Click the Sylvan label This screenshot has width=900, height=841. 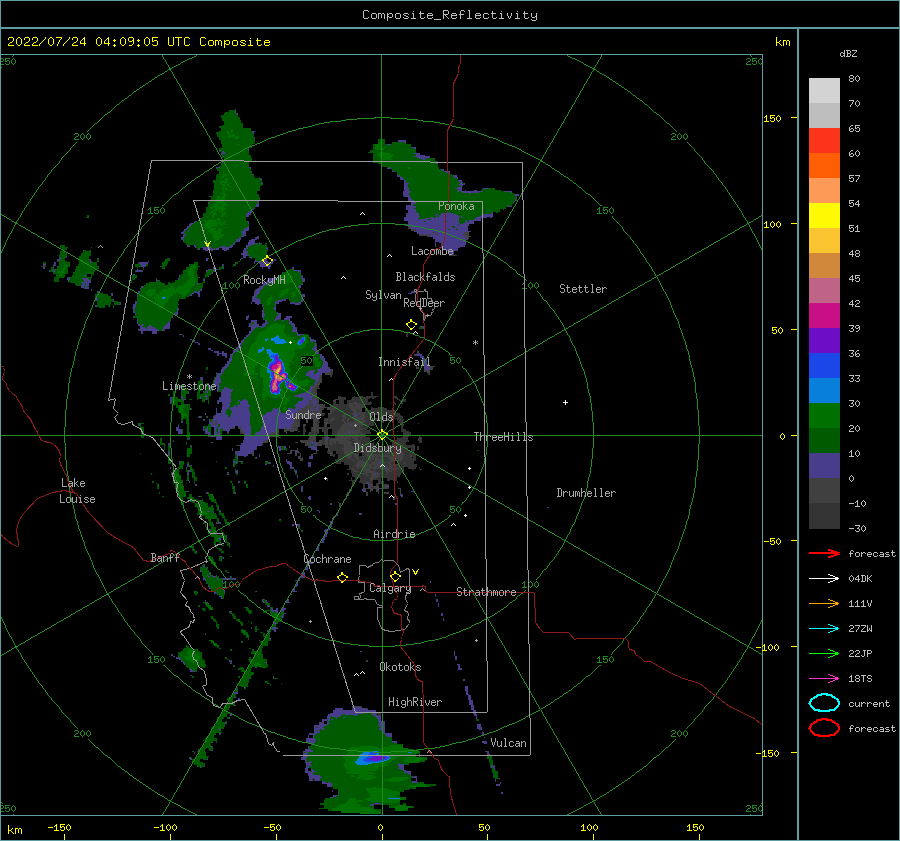click(x=383, y=295)
